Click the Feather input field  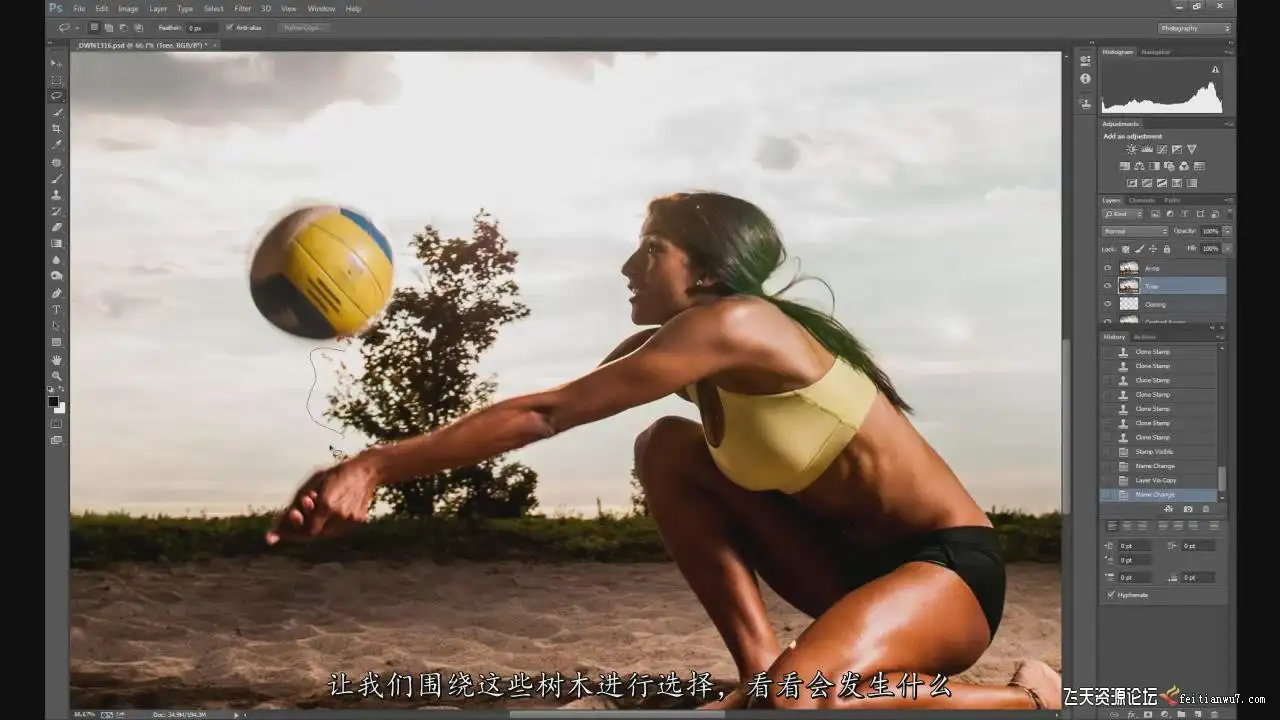click(202, 28)
